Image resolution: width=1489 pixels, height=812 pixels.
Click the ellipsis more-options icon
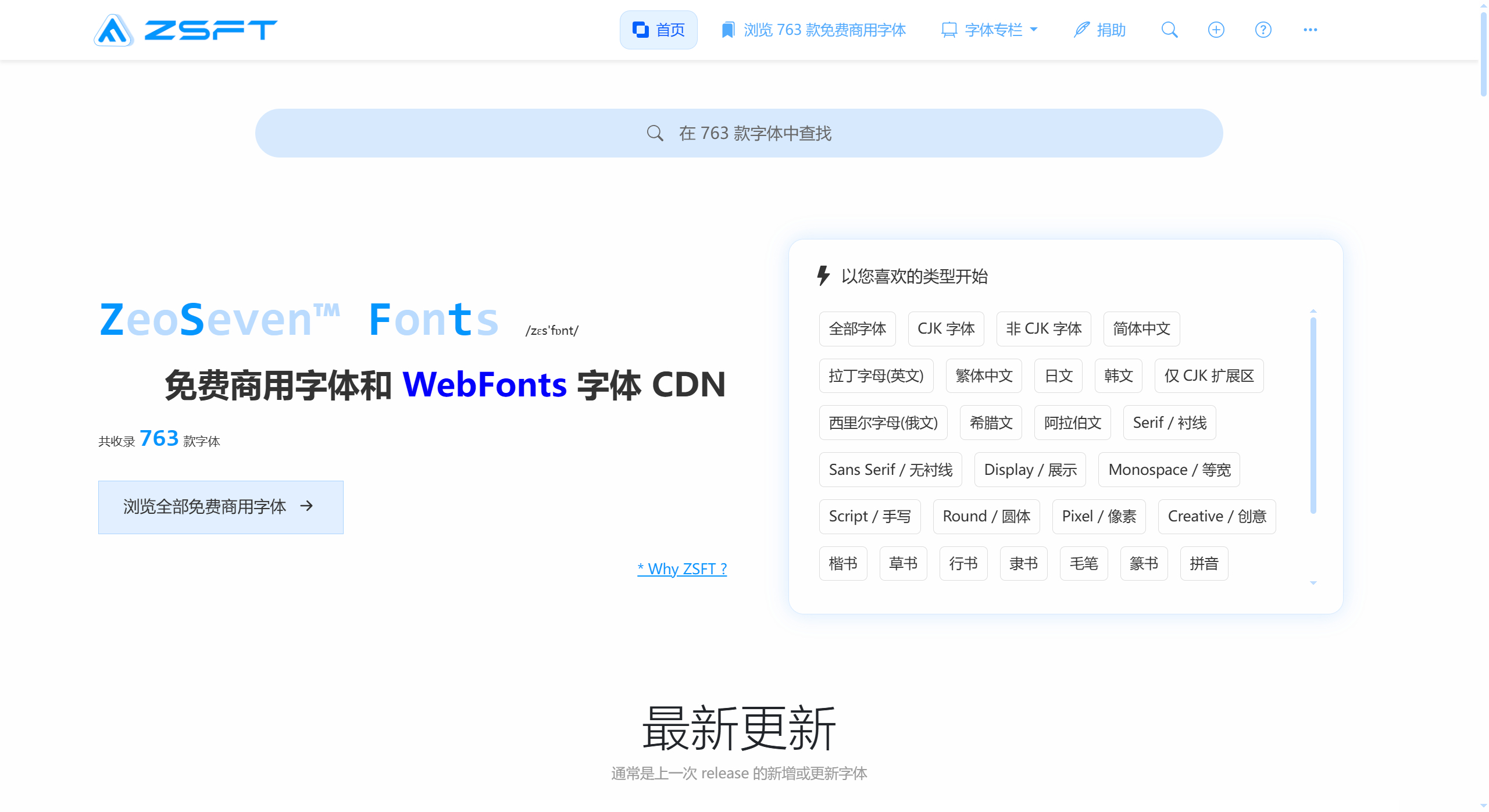[x=1310, y=30]
